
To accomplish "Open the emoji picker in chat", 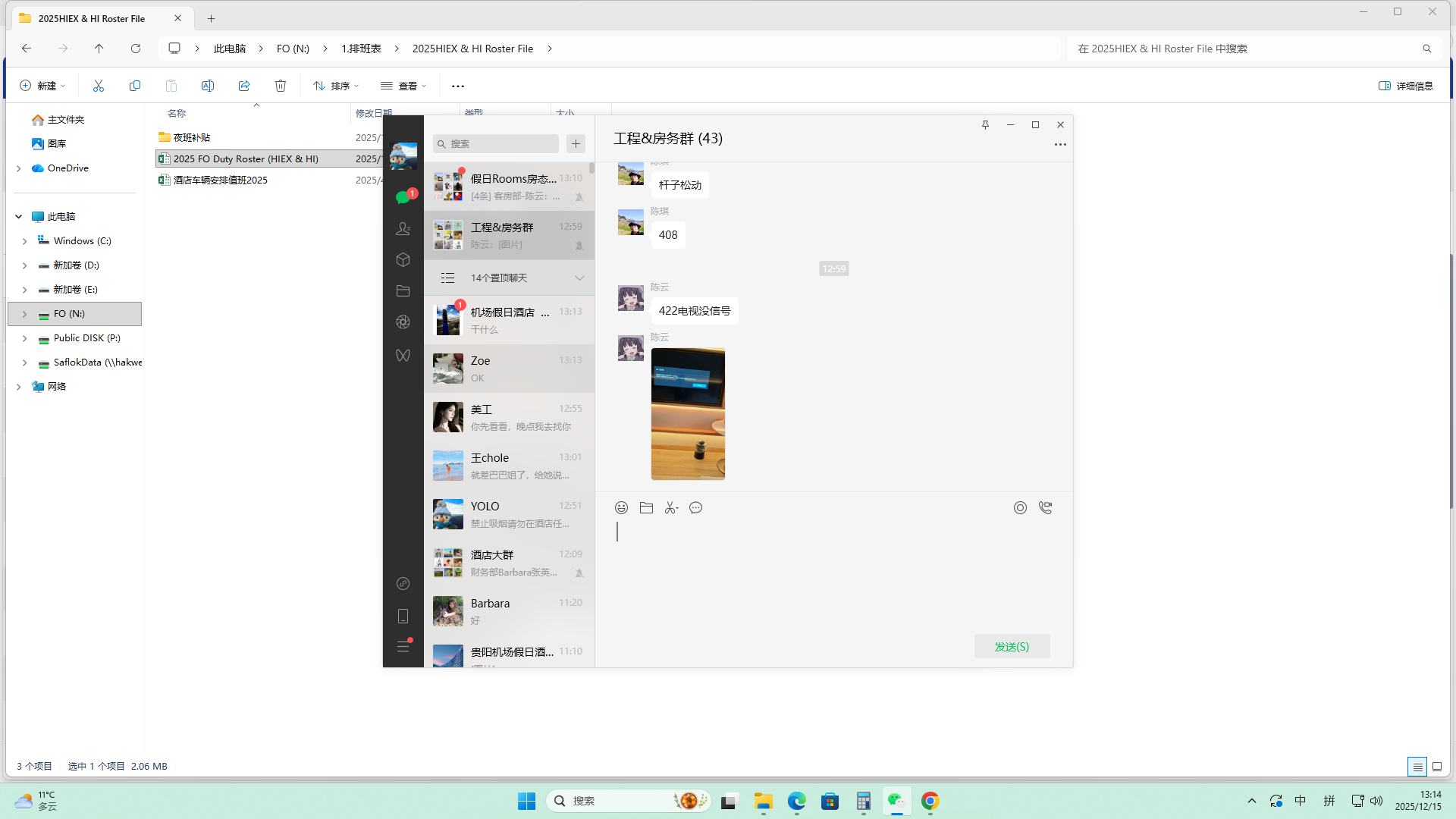I will (621, 508).
